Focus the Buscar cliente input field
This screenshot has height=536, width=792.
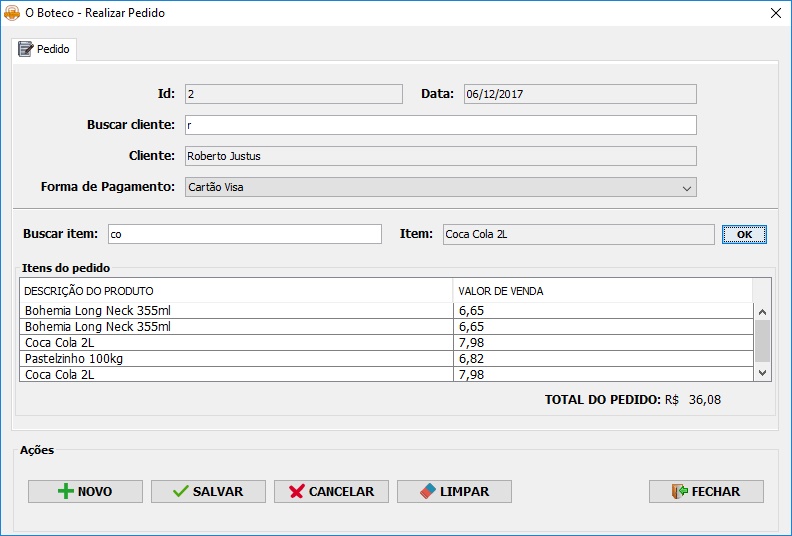point(440,125)
